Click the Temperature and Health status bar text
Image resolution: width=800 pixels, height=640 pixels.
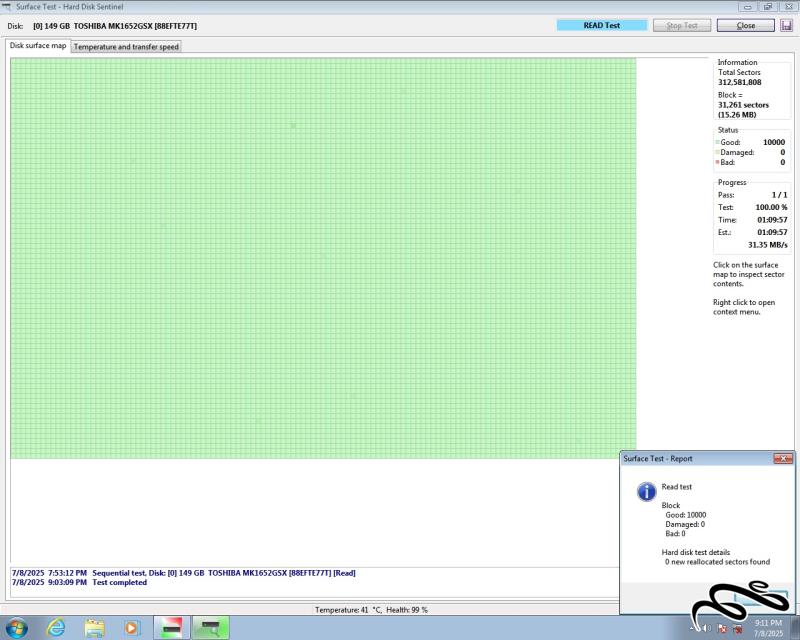pyautogui.click(x=371, y=610)
